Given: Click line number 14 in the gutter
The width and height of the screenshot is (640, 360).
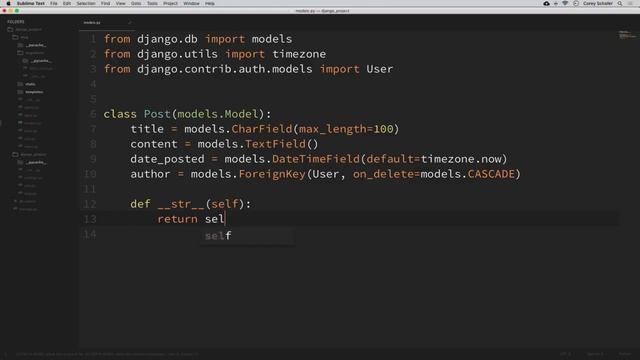Looking at the screenshot, I should pyautogui.click(x=90, y=234).
